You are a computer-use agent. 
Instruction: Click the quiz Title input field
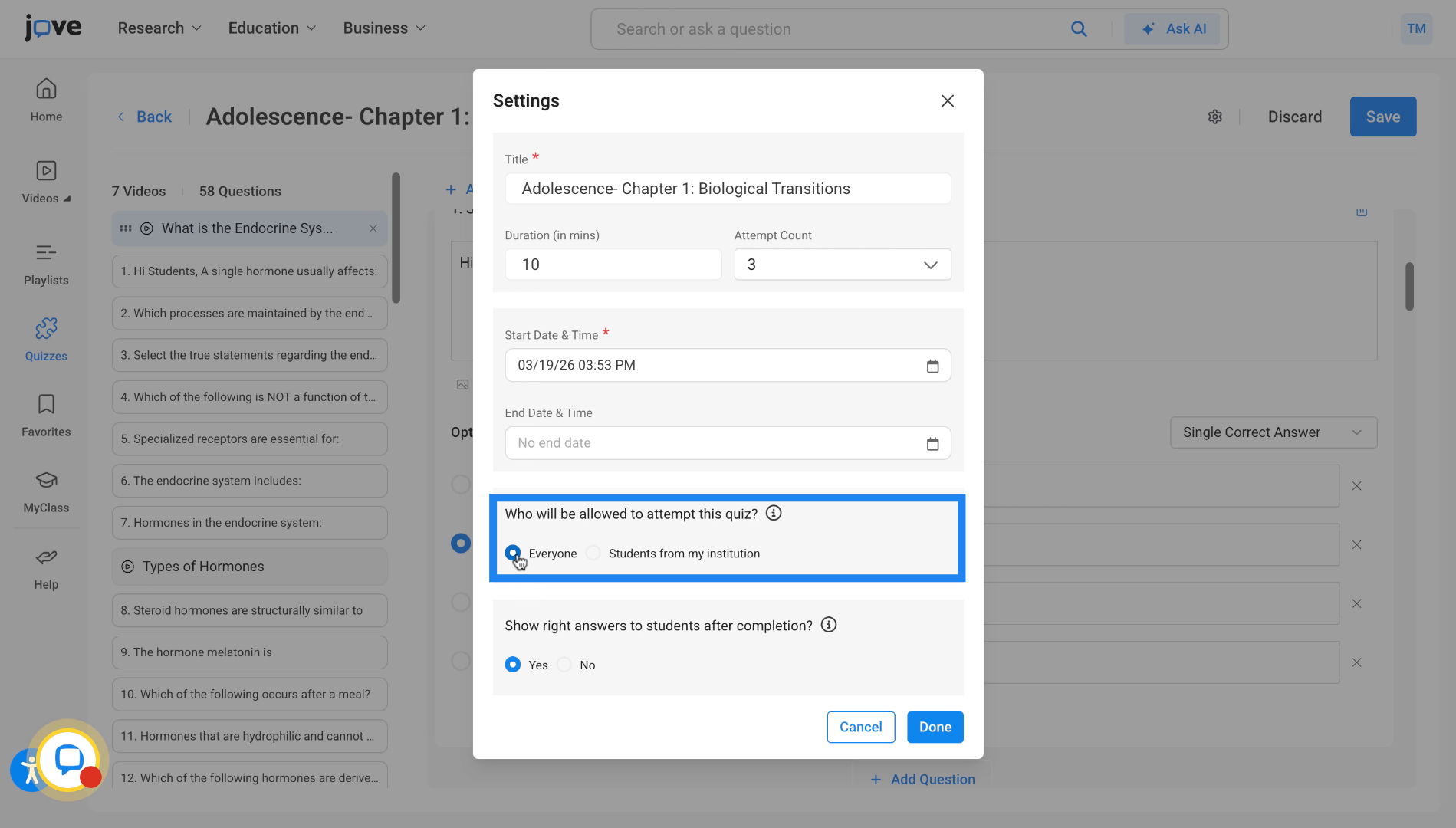tap(727, 189)
